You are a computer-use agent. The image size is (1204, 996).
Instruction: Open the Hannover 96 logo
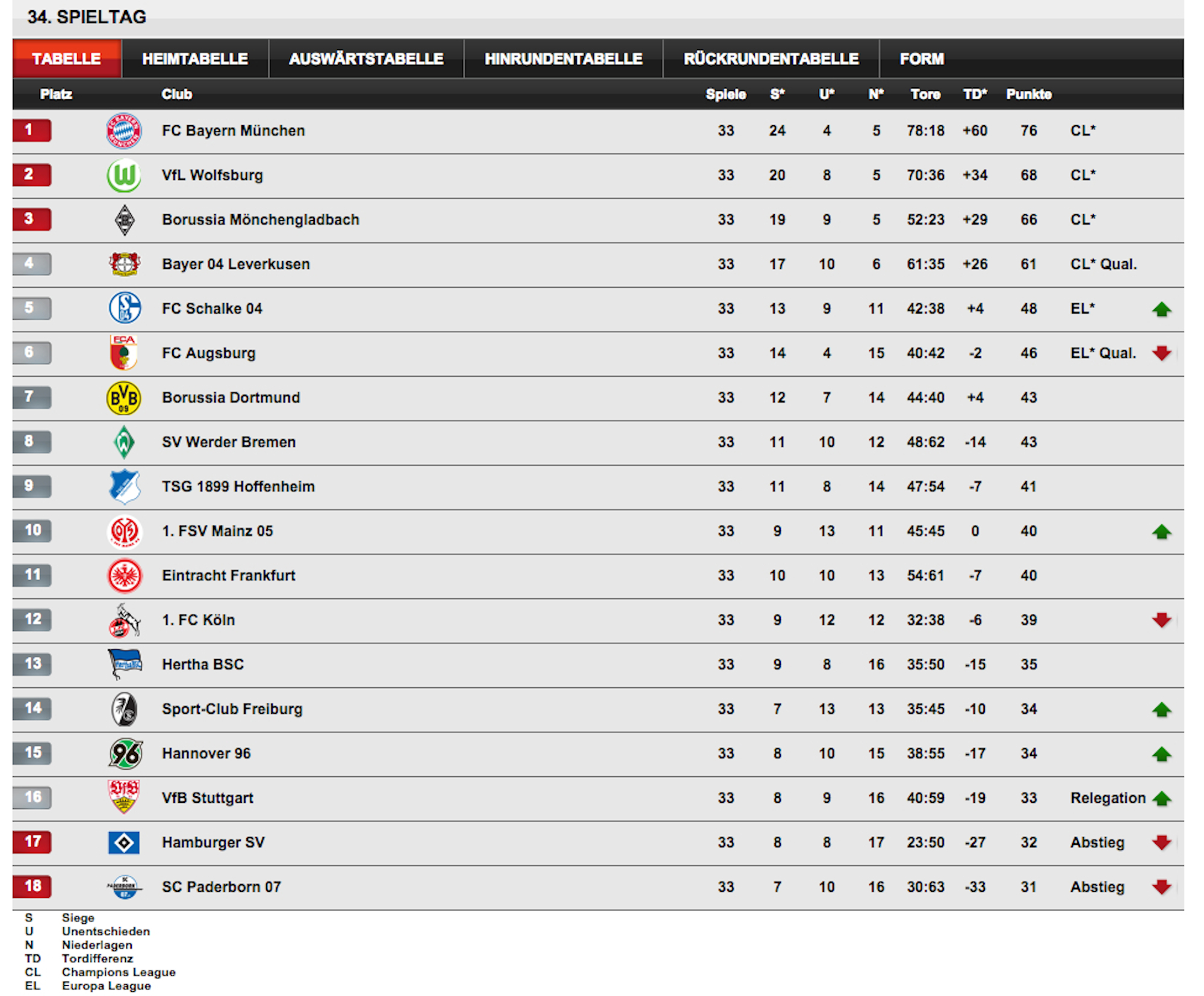pos(125,753)
